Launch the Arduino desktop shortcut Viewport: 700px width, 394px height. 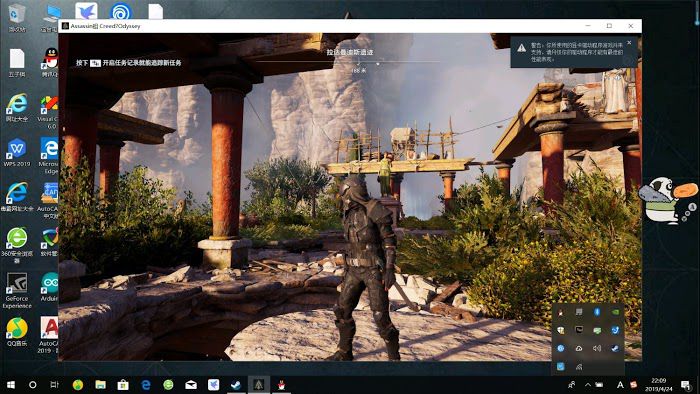49,287
